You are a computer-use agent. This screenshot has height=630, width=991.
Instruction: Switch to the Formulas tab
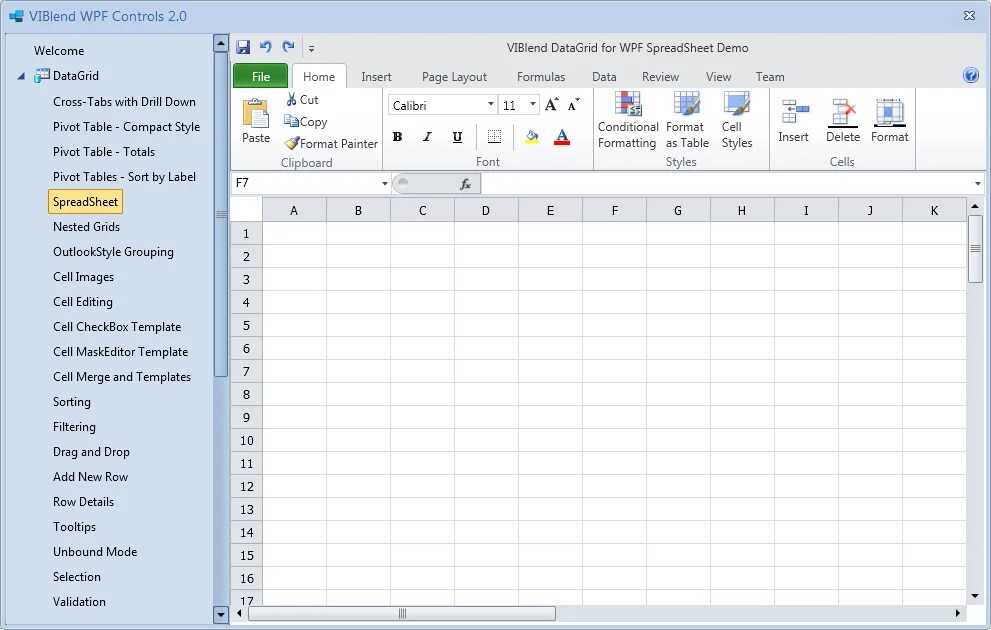(541, 76)
